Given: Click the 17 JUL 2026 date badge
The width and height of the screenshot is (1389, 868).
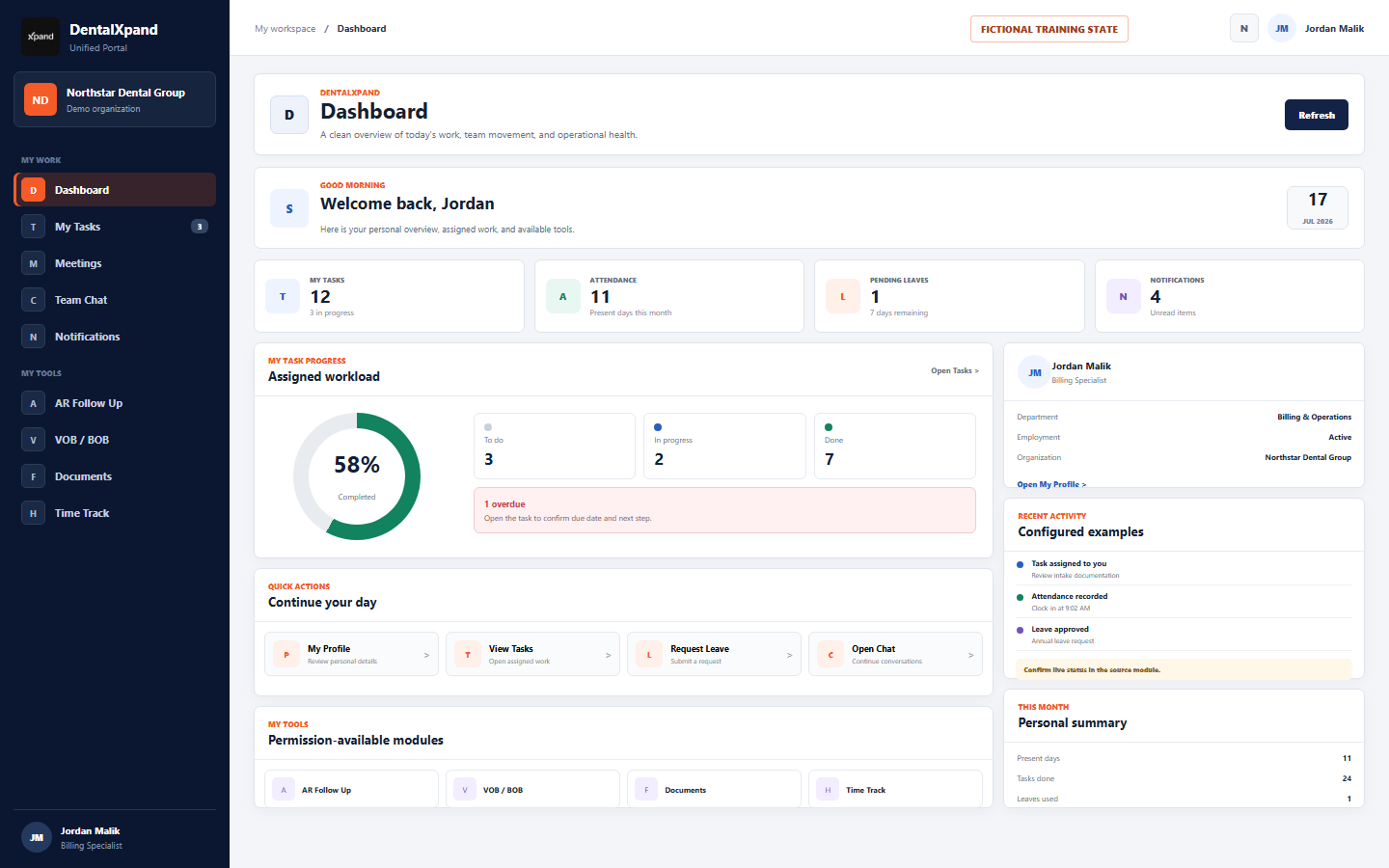Looking at the screenshot, I should tap(1318, 207).
